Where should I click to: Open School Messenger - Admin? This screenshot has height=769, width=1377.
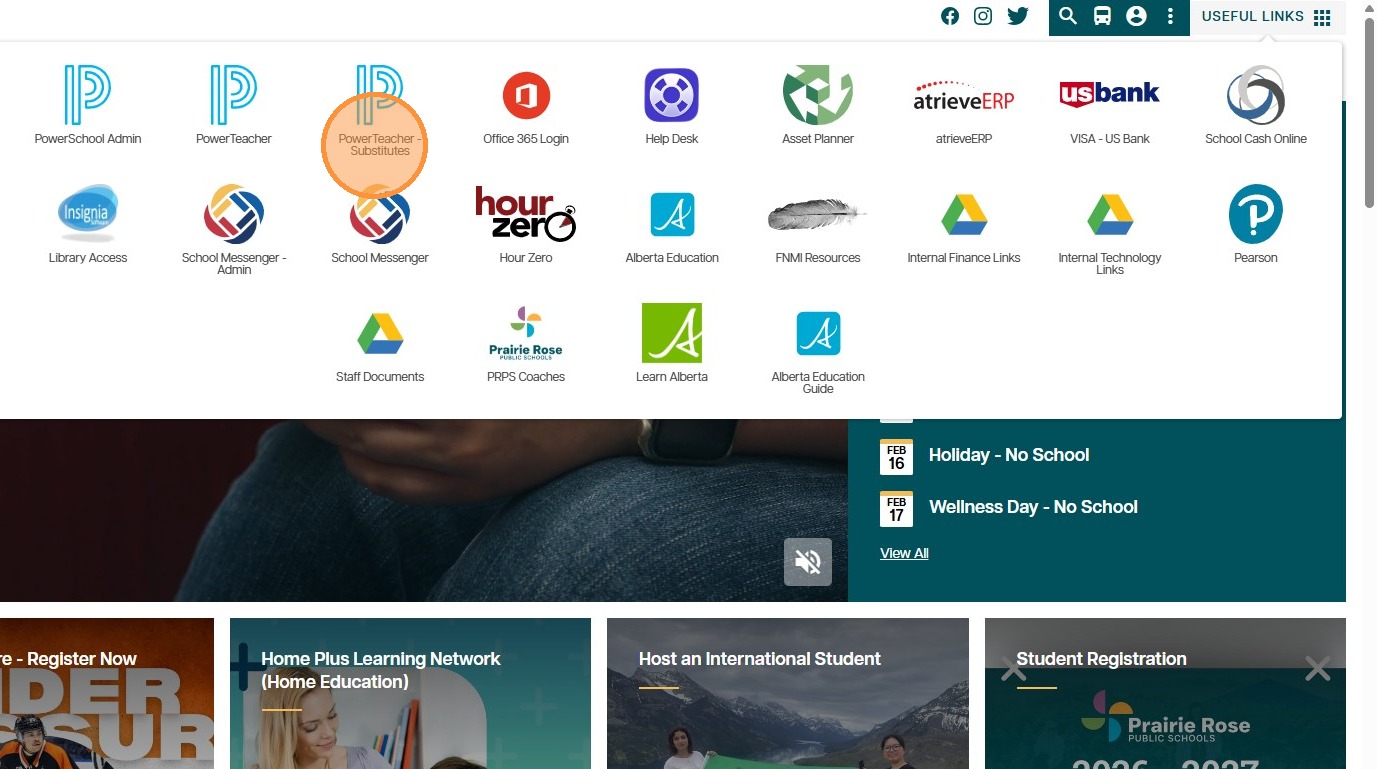point(234,230)
